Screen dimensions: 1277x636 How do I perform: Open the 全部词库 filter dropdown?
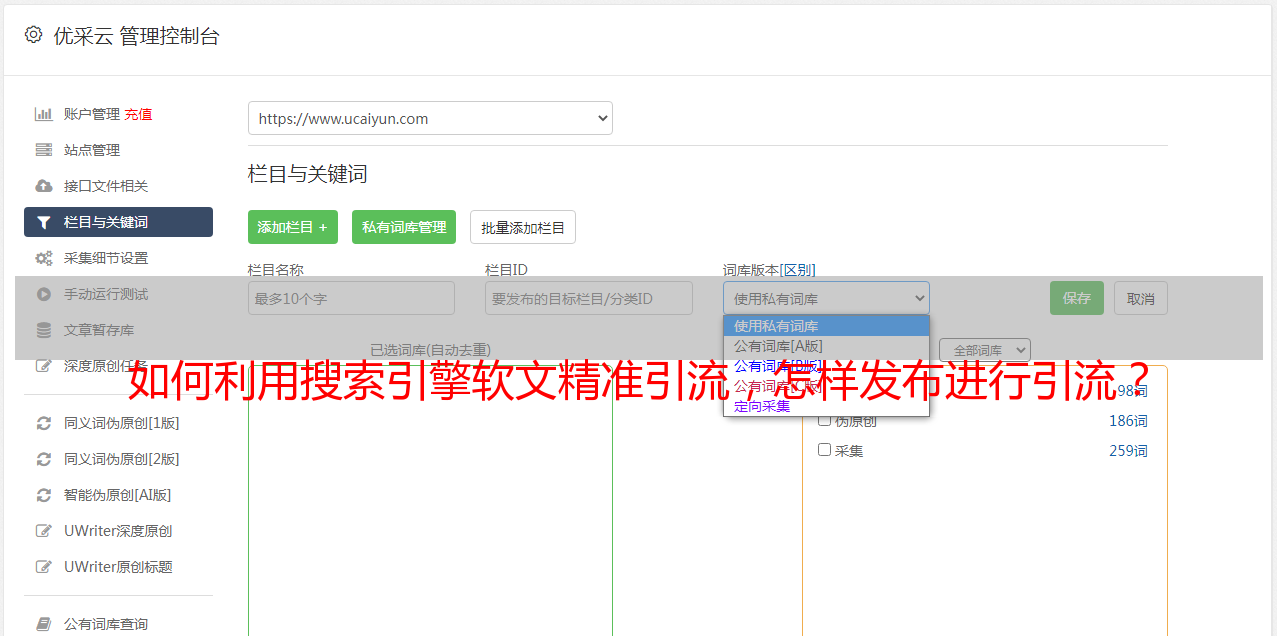(984, 350)
